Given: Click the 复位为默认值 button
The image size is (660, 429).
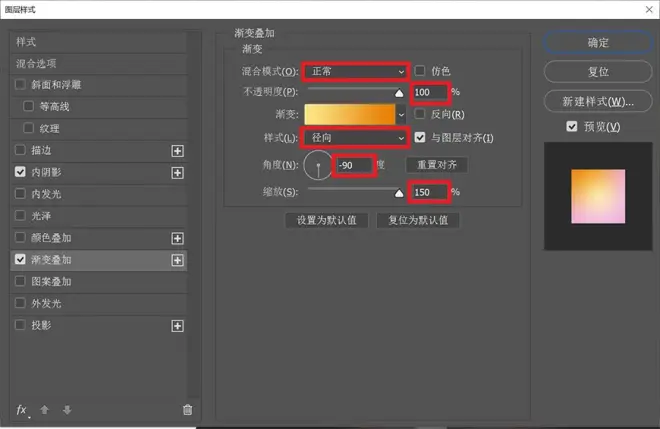Looking at the screenshot, I should [x=418, y=220].
